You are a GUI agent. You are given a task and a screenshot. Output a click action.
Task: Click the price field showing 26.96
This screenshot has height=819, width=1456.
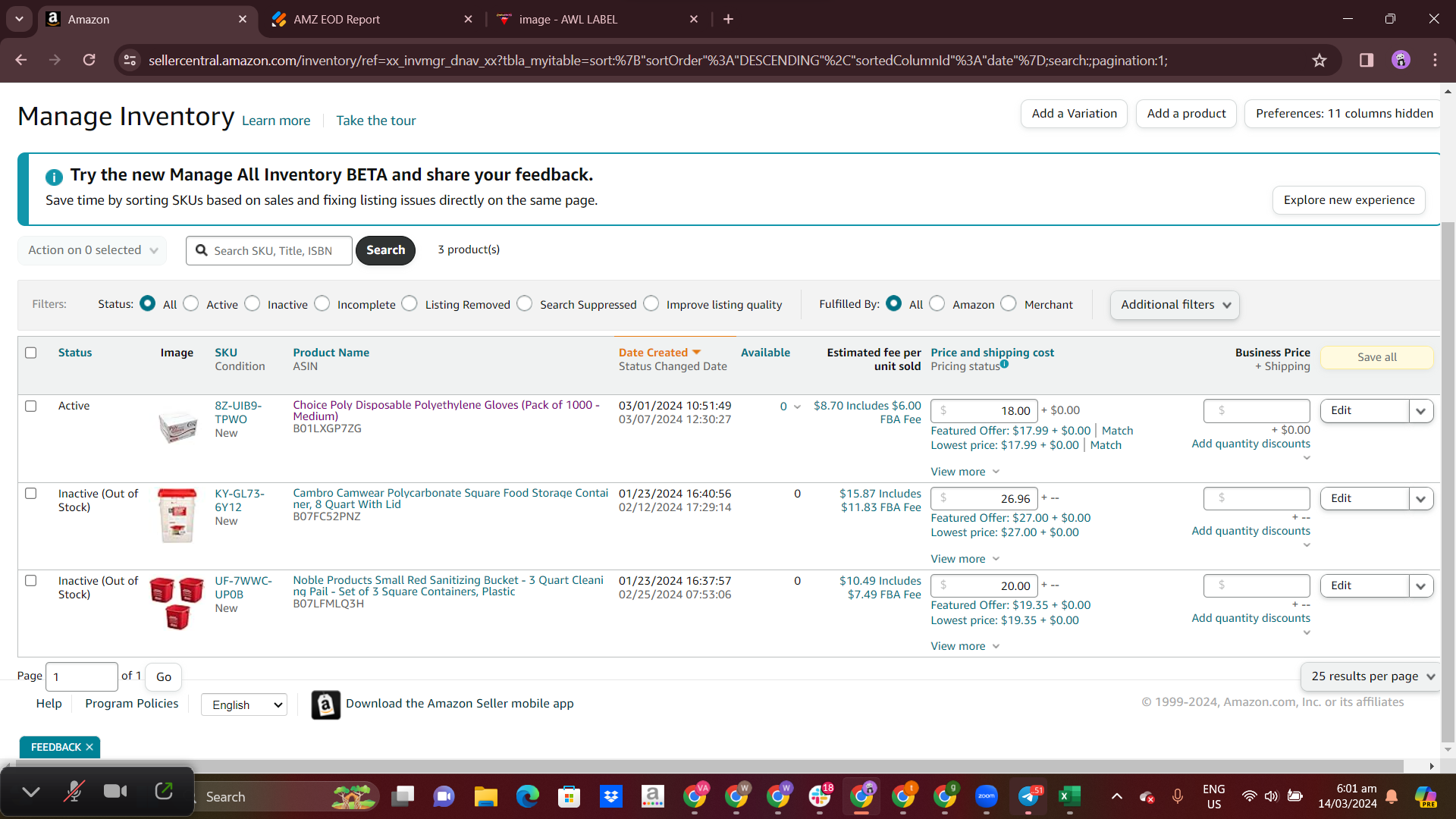click(984, 498)
